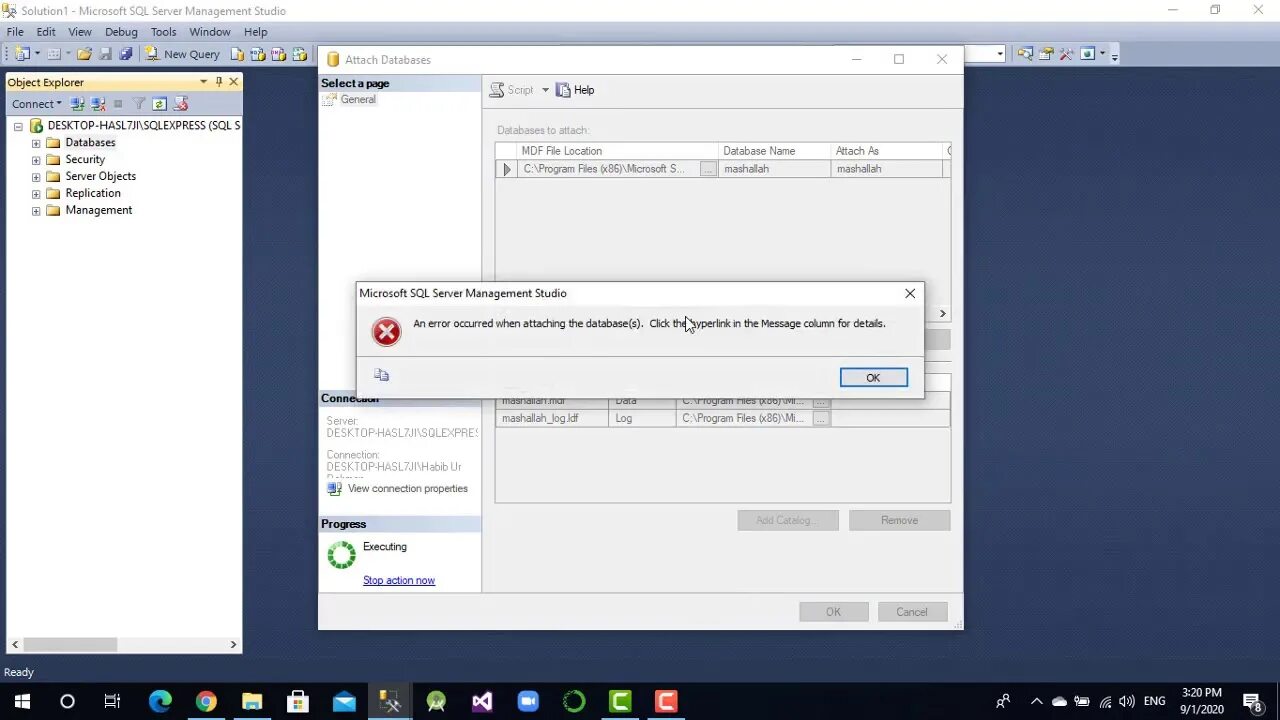
Task: Open the View menu
Action: click(x=80, y=32)
